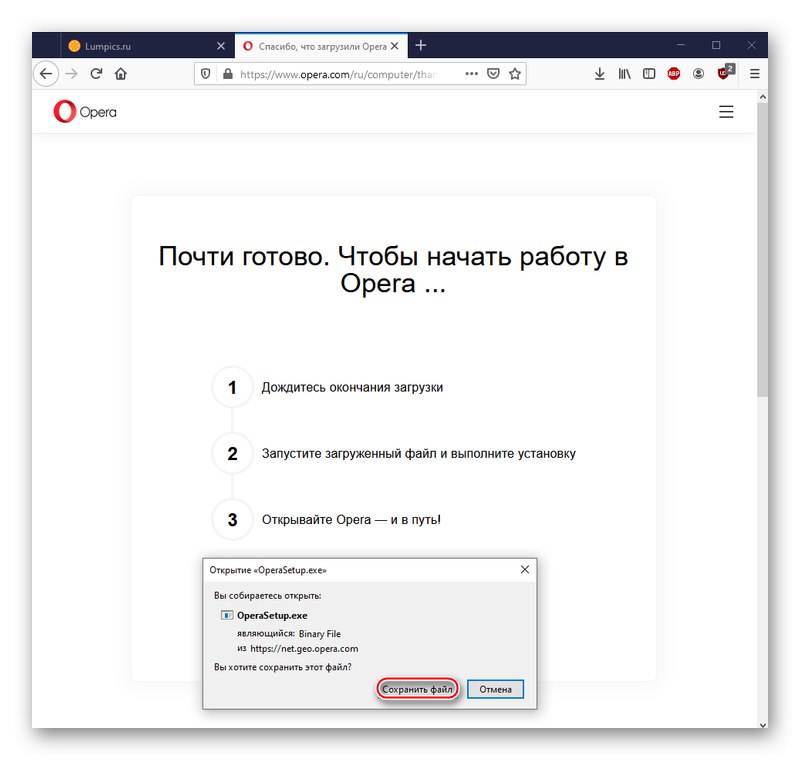Reload the current page
The image size is (800, 760).
tap(96, 74)
